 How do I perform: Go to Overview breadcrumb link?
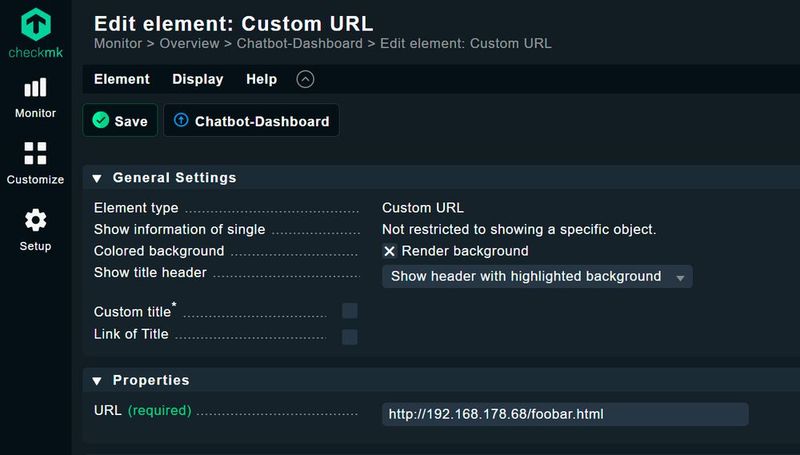[x=189, y=43]
